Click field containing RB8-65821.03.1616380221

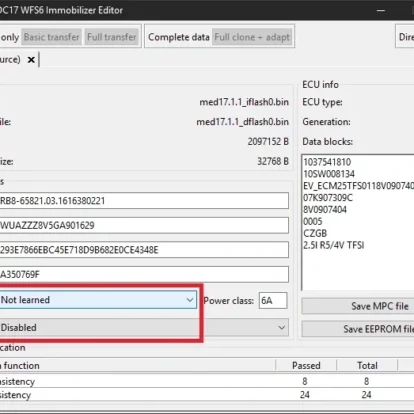click(x=144, y=201)
